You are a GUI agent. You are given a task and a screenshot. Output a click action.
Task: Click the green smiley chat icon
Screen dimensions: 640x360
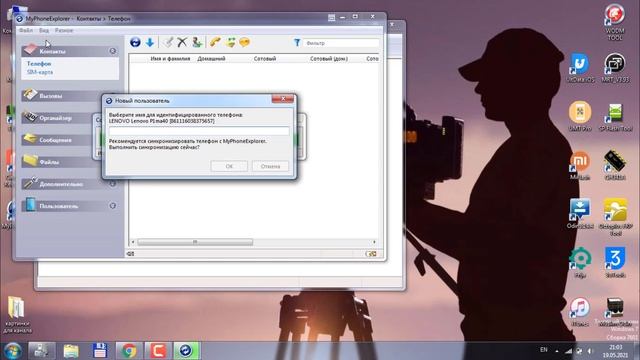pyautogui.click(x=230, y=42)
